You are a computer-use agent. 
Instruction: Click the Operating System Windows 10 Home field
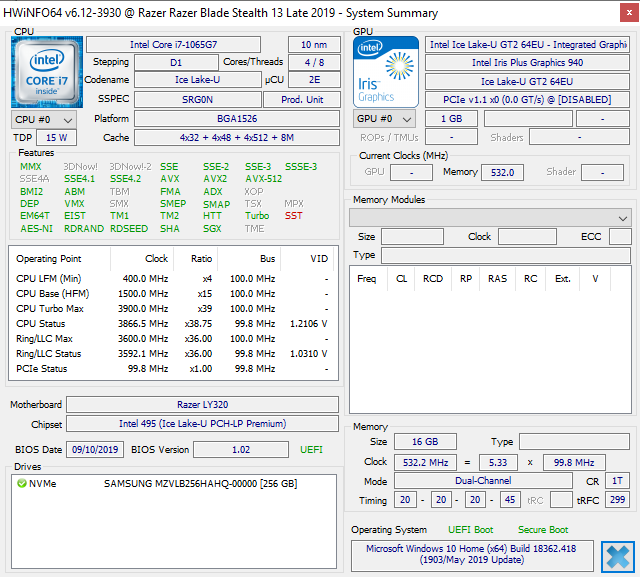click(x=472, y=555)
